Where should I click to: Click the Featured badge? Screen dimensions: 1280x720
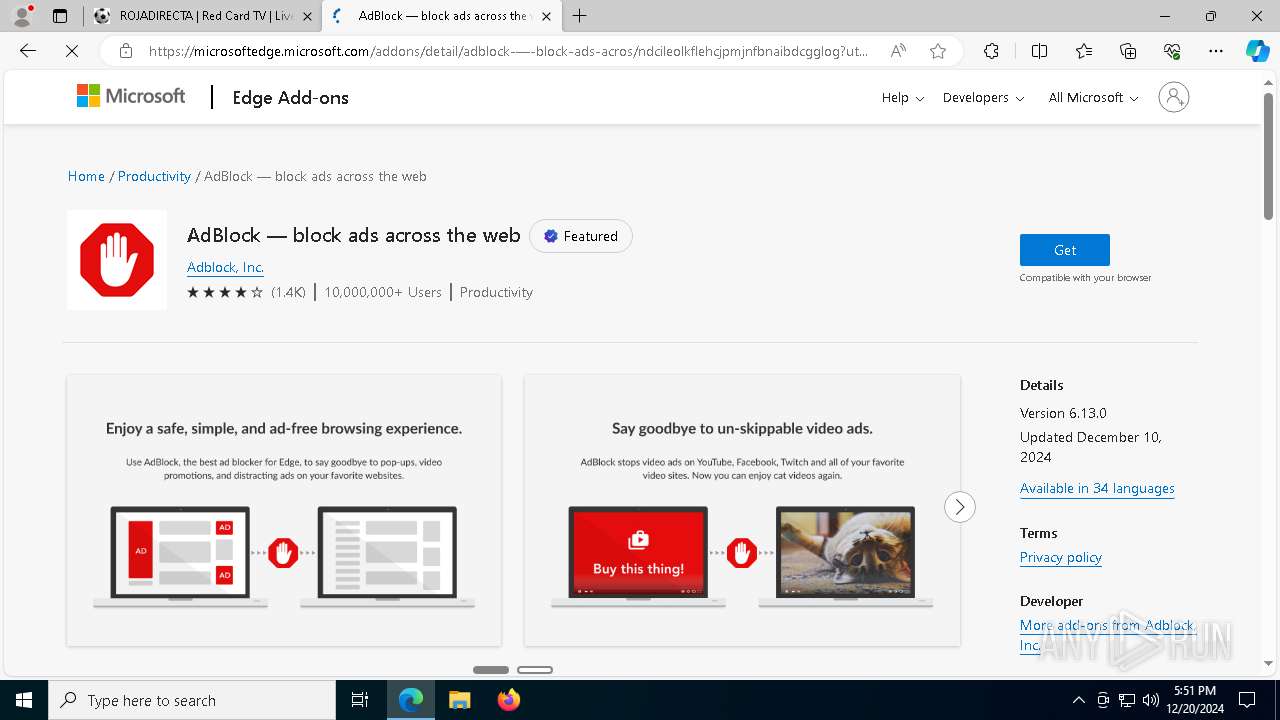[x=581, y=236]
